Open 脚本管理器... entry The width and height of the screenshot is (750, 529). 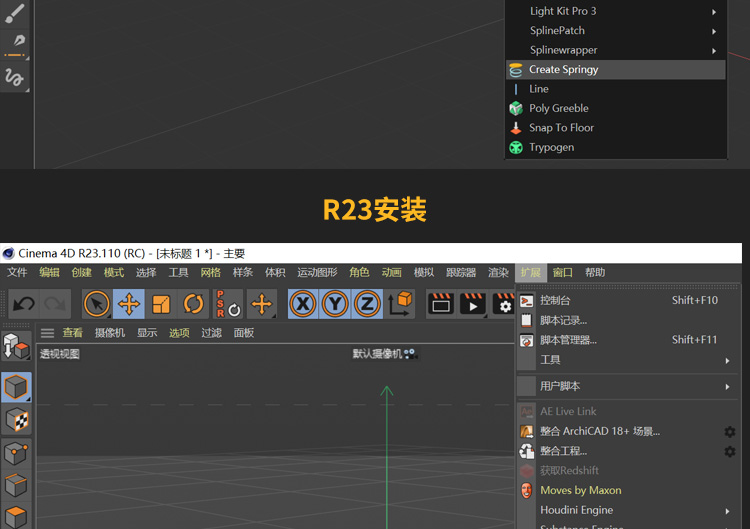click(627, 340)
